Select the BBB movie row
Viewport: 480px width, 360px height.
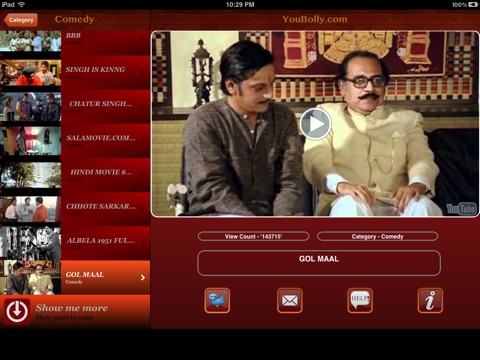75,42
